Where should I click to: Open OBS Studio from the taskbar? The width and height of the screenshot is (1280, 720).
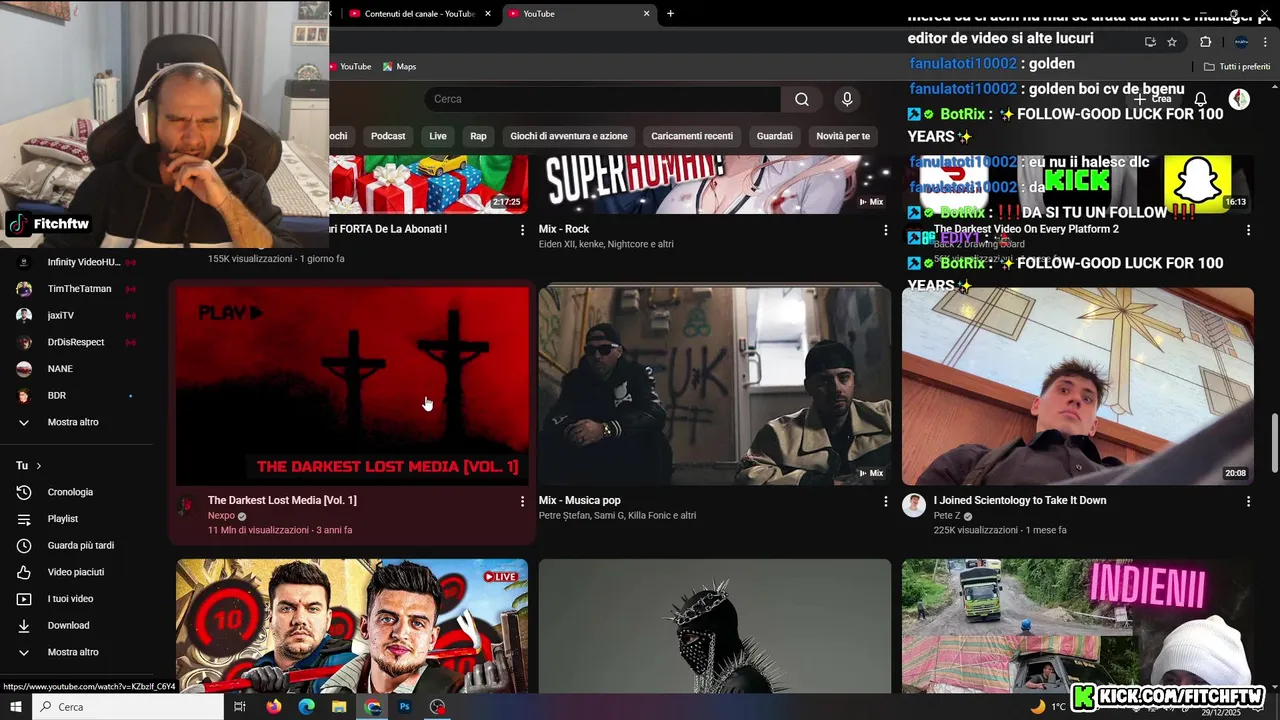438,706
